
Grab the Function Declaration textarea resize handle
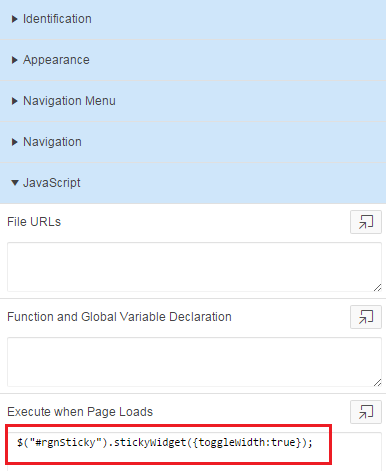[x=377, y=383]
